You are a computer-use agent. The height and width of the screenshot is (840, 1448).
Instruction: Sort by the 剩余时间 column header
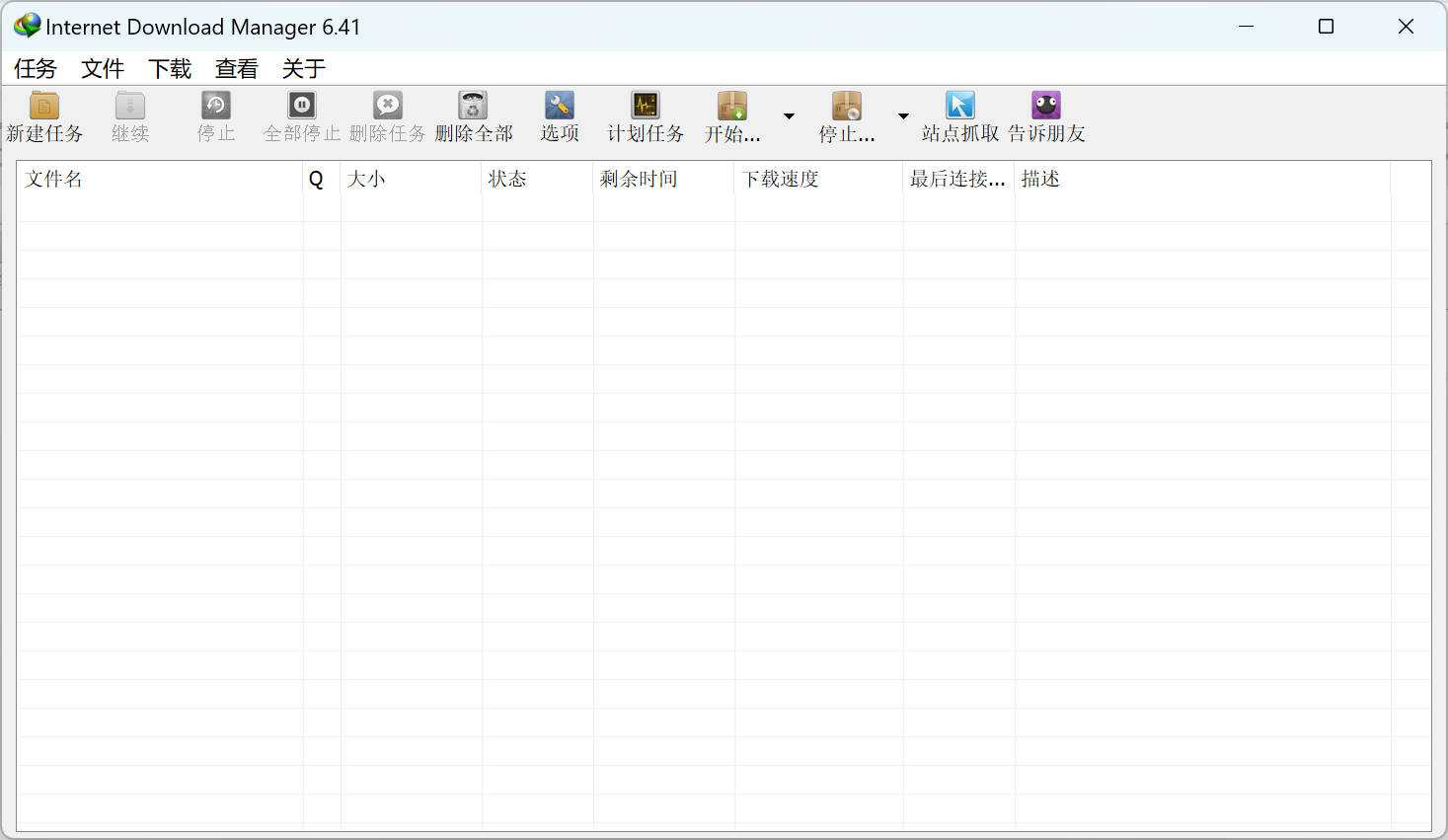[x=664, y=179]
